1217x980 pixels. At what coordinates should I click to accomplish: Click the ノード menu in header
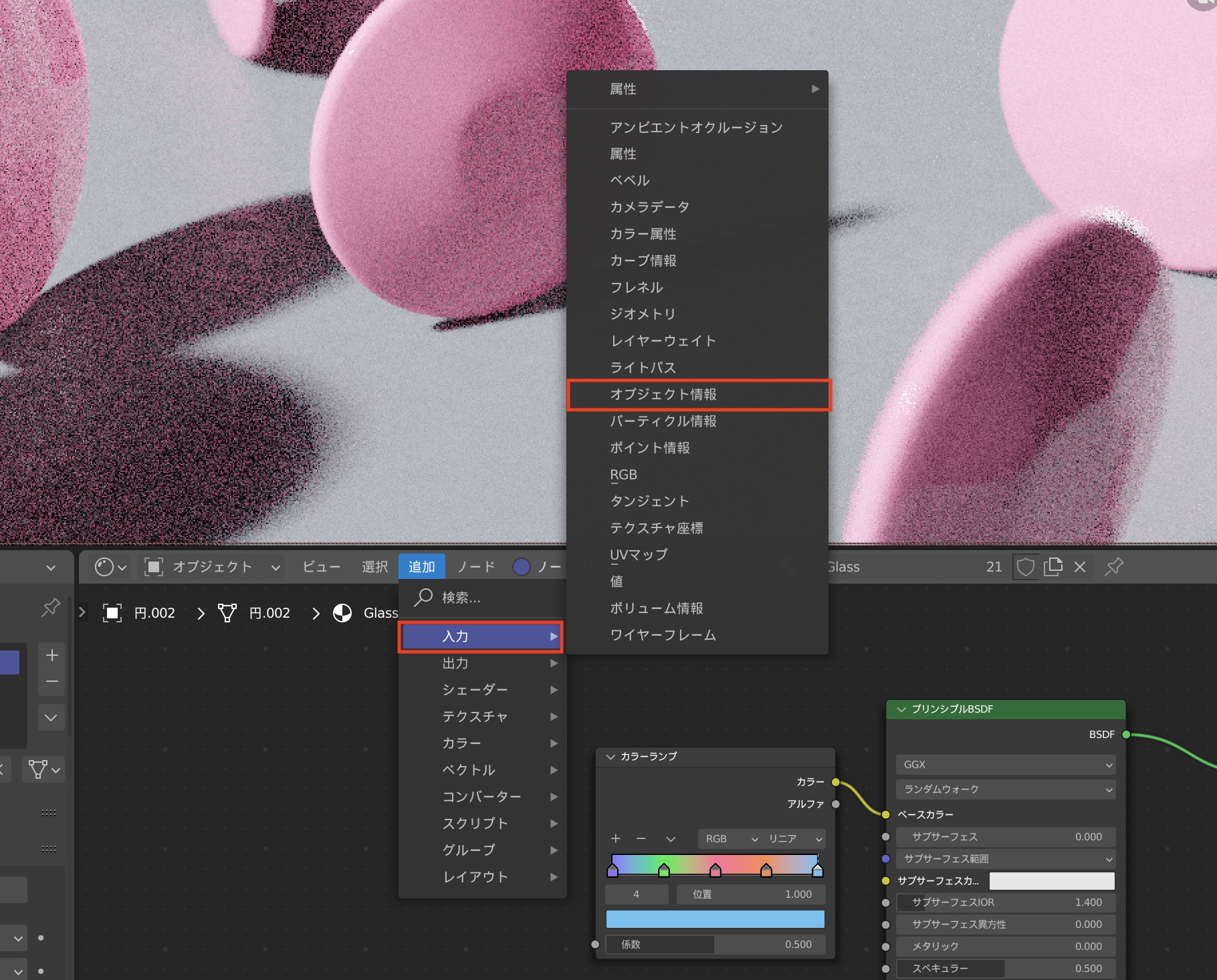tap(475, 567)
